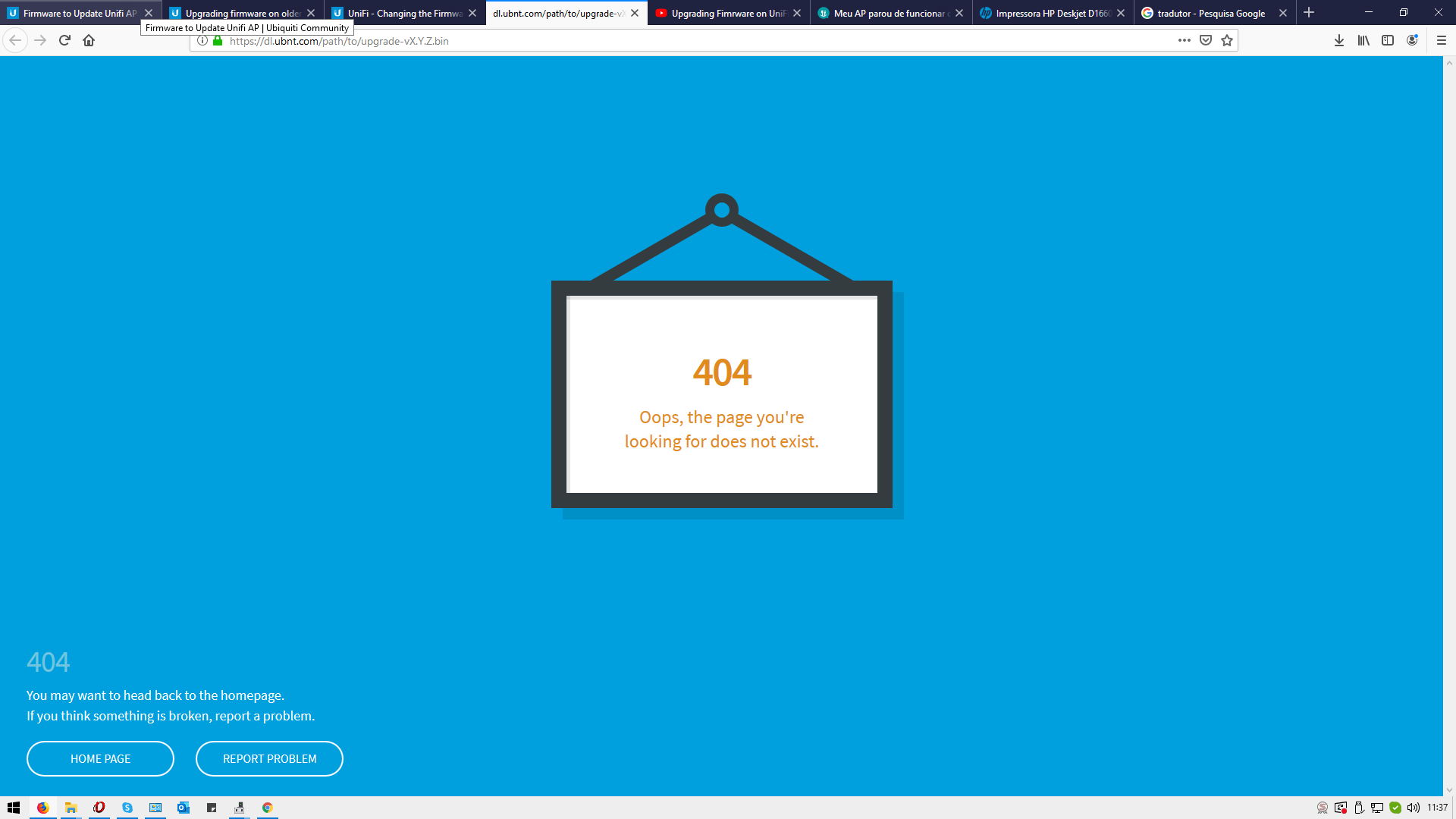Reload the current page

64,40
